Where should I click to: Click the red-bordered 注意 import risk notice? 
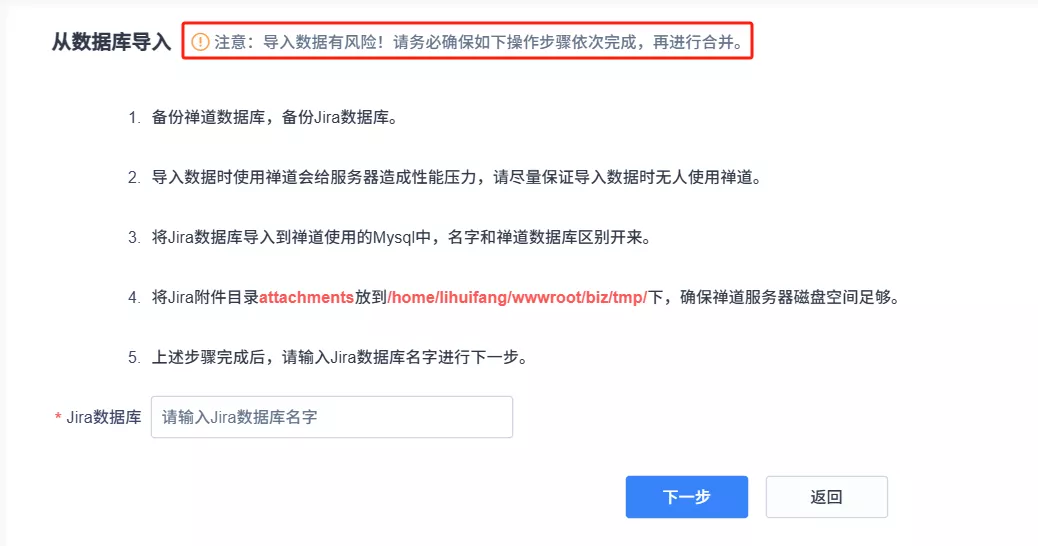(x=467, y=41)
